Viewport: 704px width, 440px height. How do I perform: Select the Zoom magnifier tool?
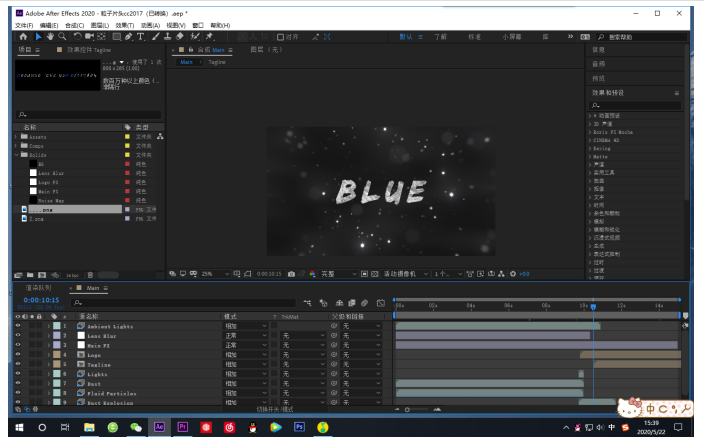pos(62,37)
